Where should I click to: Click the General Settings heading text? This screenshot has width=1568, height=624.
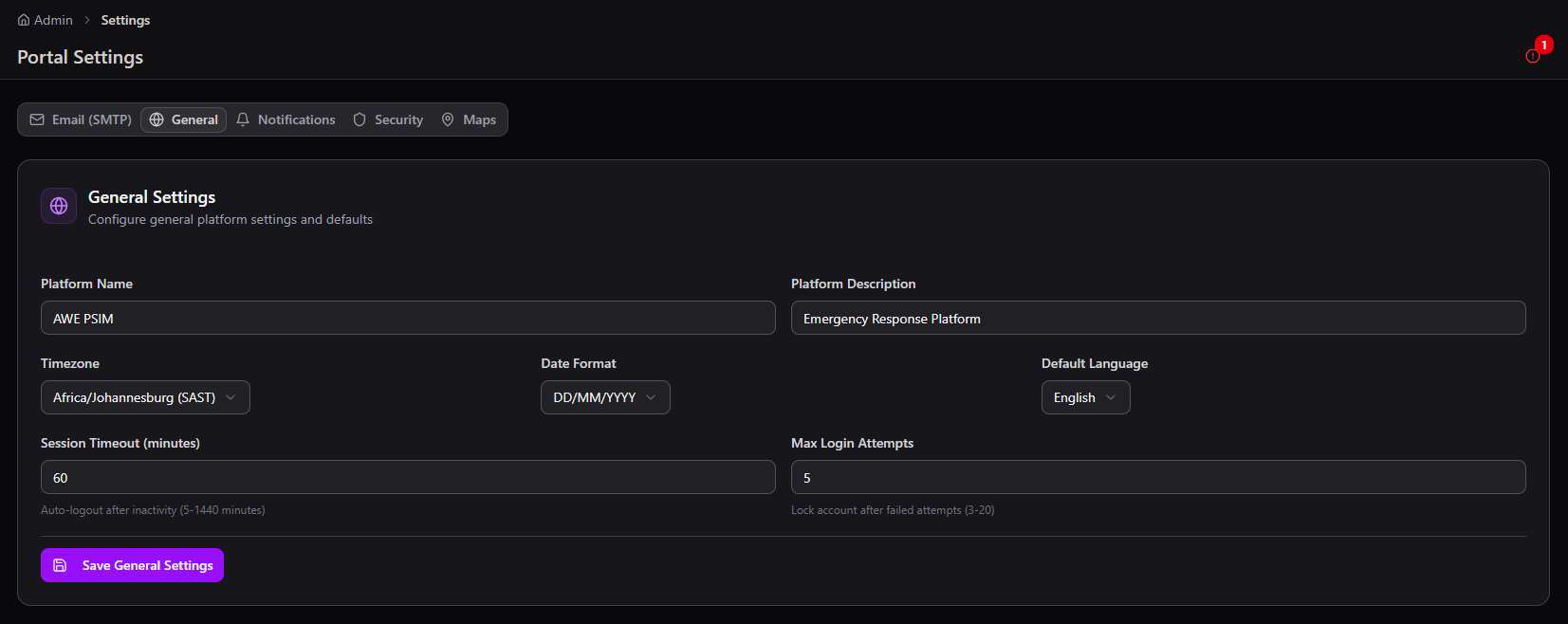click(x=152, y=197)
